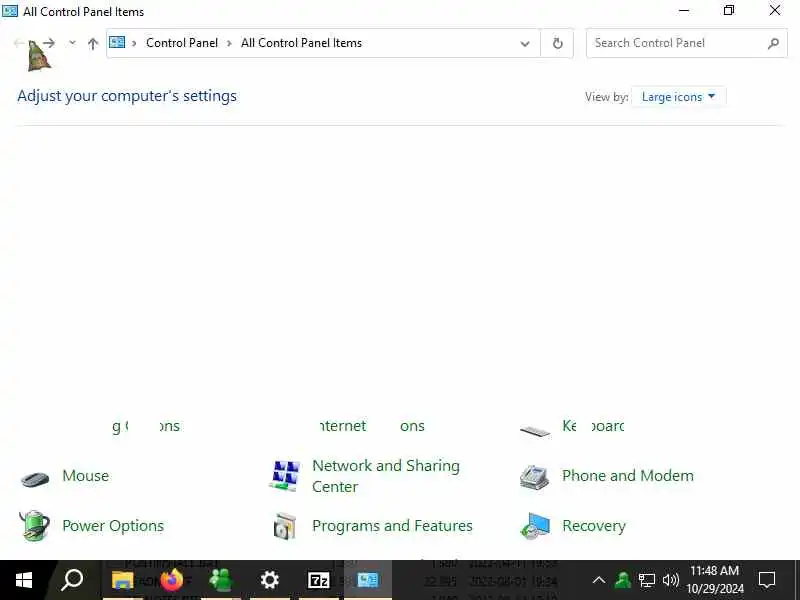
Task: Open the network tray icon
Action: (647, 580)
